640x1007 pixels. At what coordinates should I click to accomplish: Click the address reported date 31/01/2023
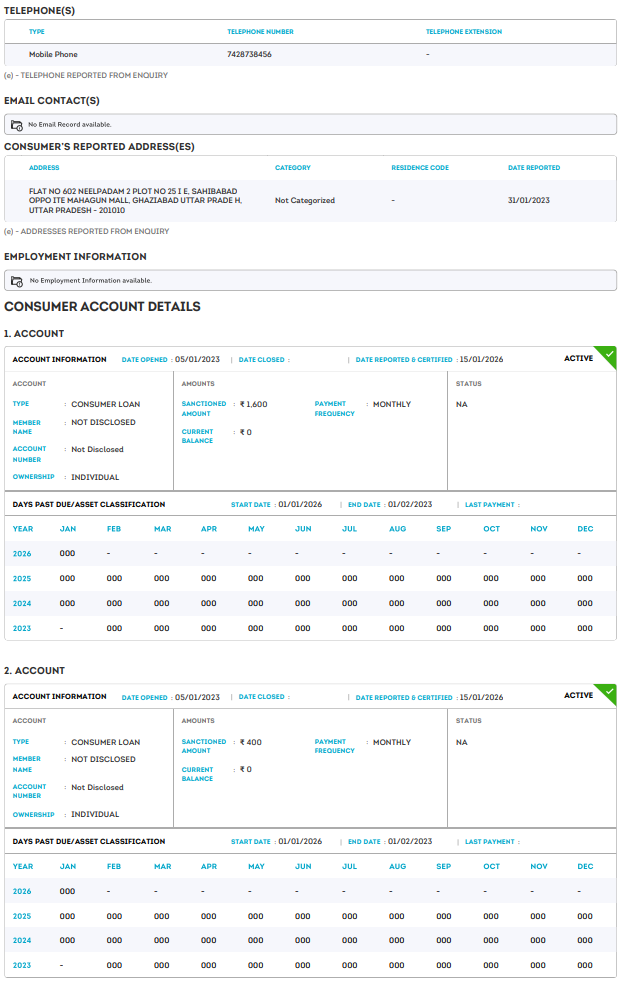(x=528, y=200)
